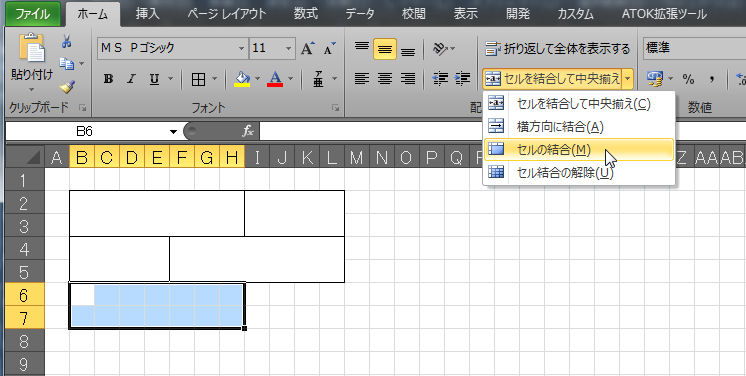The height and width of the screenshot is (376, 746).
Task: Open paste options dropdown arrow
Action: [31, 89]
